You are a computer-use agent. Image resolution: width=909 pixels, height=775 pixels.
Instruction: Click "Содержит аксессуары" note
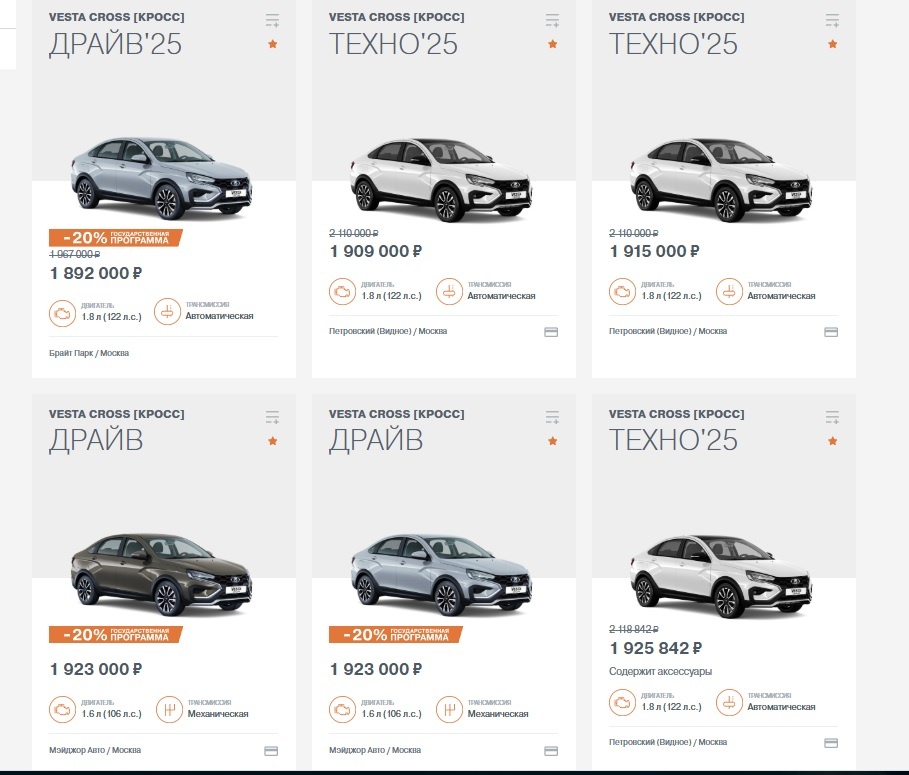(x=660, y=672)
